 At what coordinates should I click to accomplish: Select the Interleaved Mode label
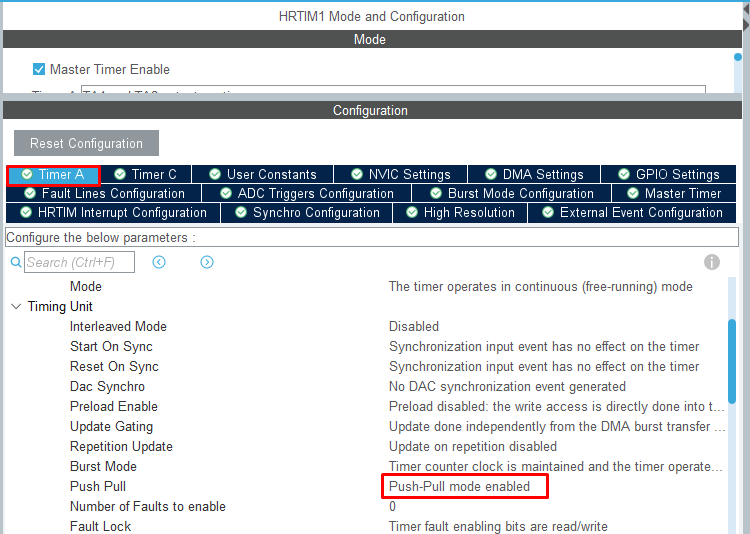(118, 327)
